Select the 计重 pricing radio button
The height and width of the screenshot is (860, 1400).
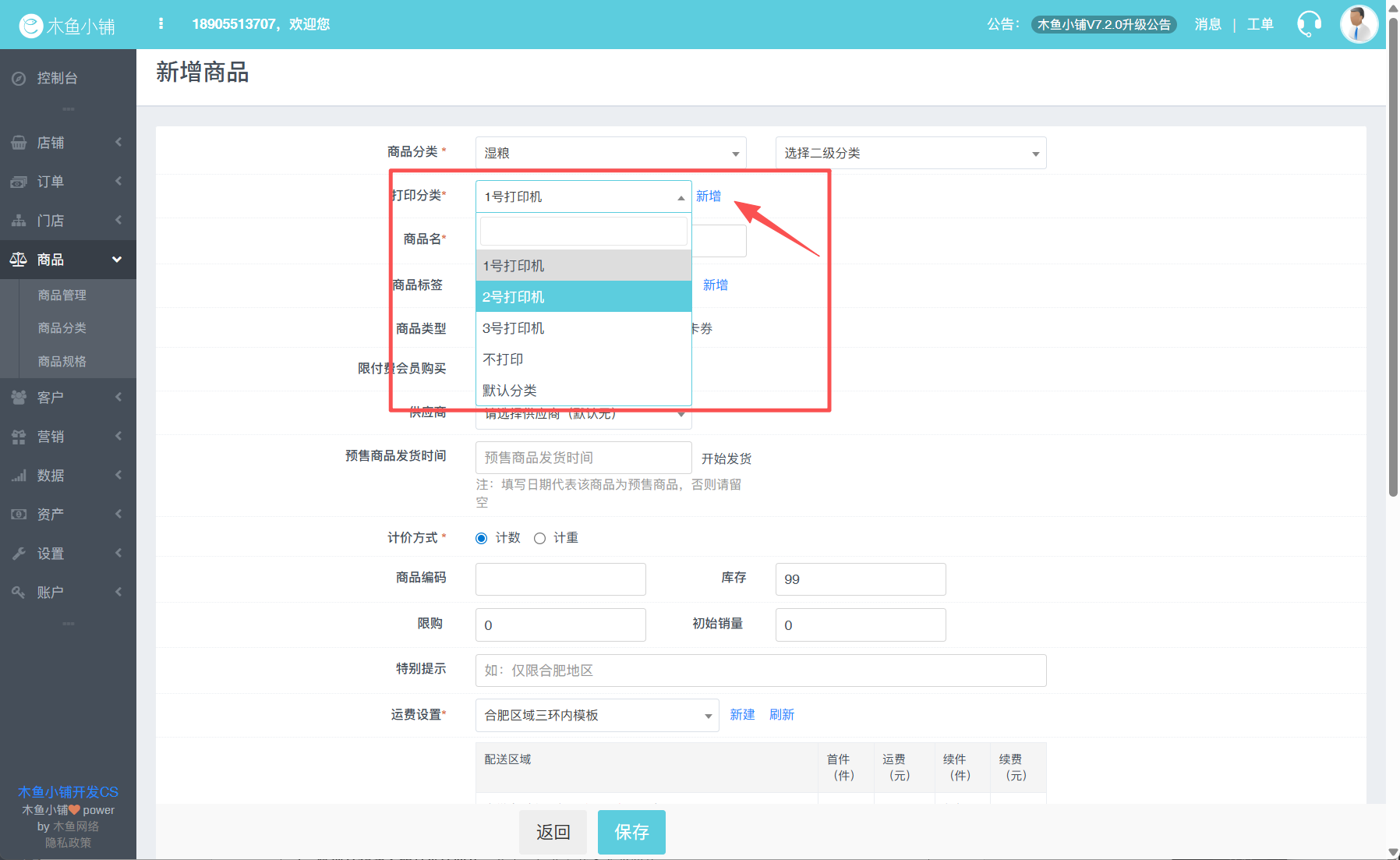coord(539,538)
